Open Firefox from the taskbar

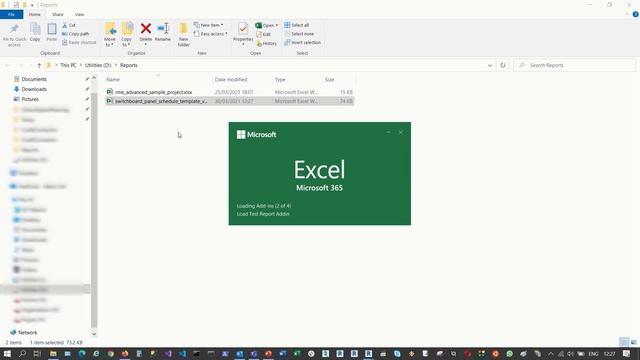click(125, 353)
